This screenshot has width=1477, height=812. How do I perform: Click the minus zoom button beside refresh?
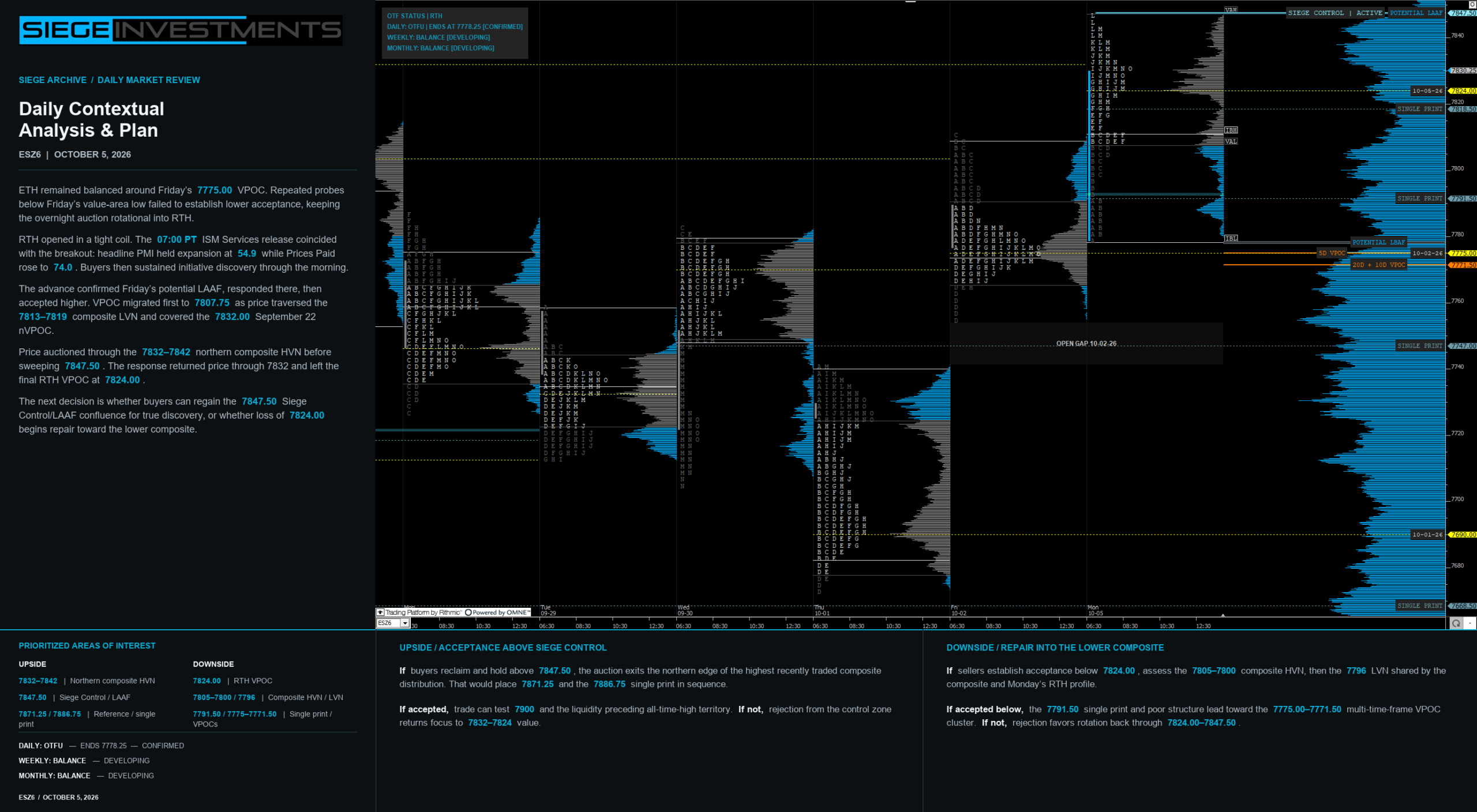(x=1470, y=623)
